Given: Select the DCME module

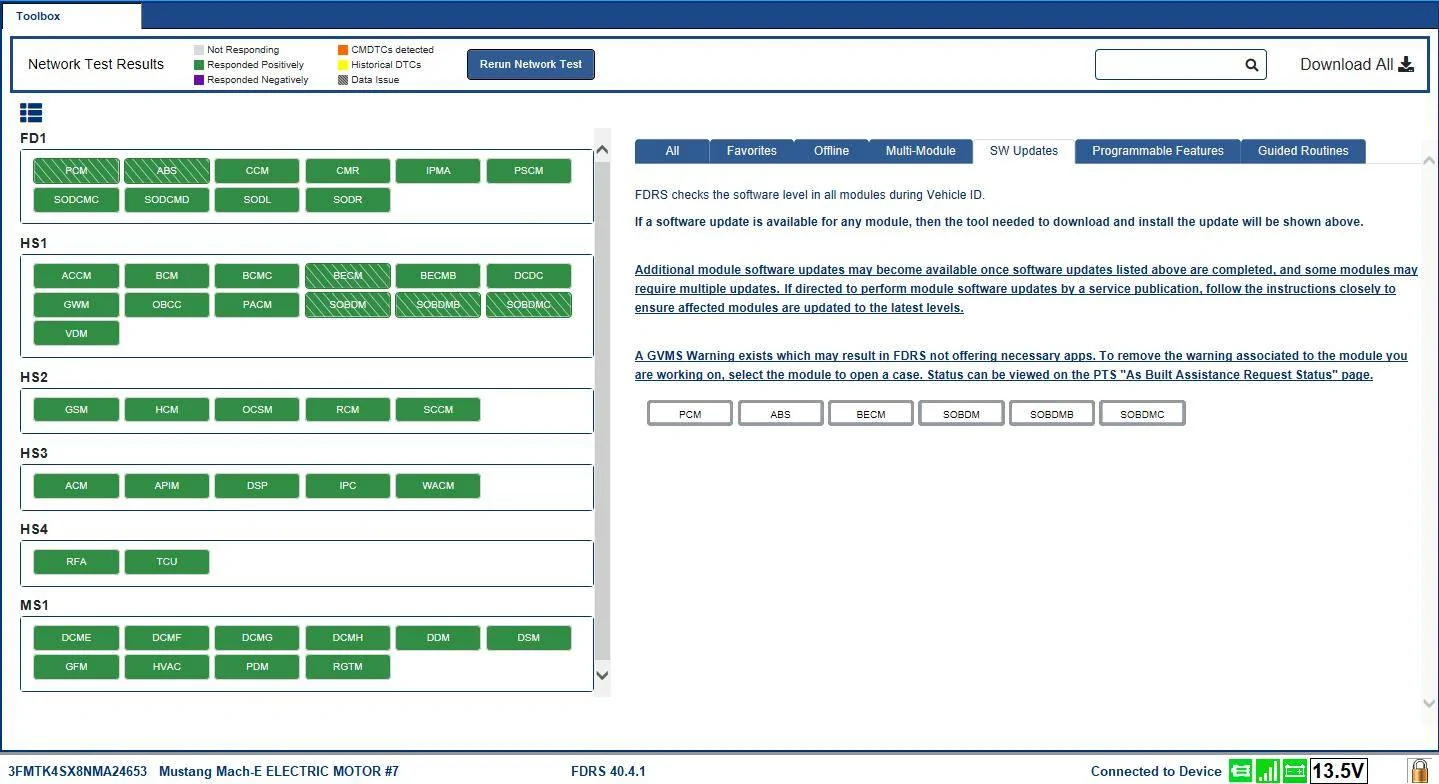Looking at the screenshot, I should (x=76, y=638).
